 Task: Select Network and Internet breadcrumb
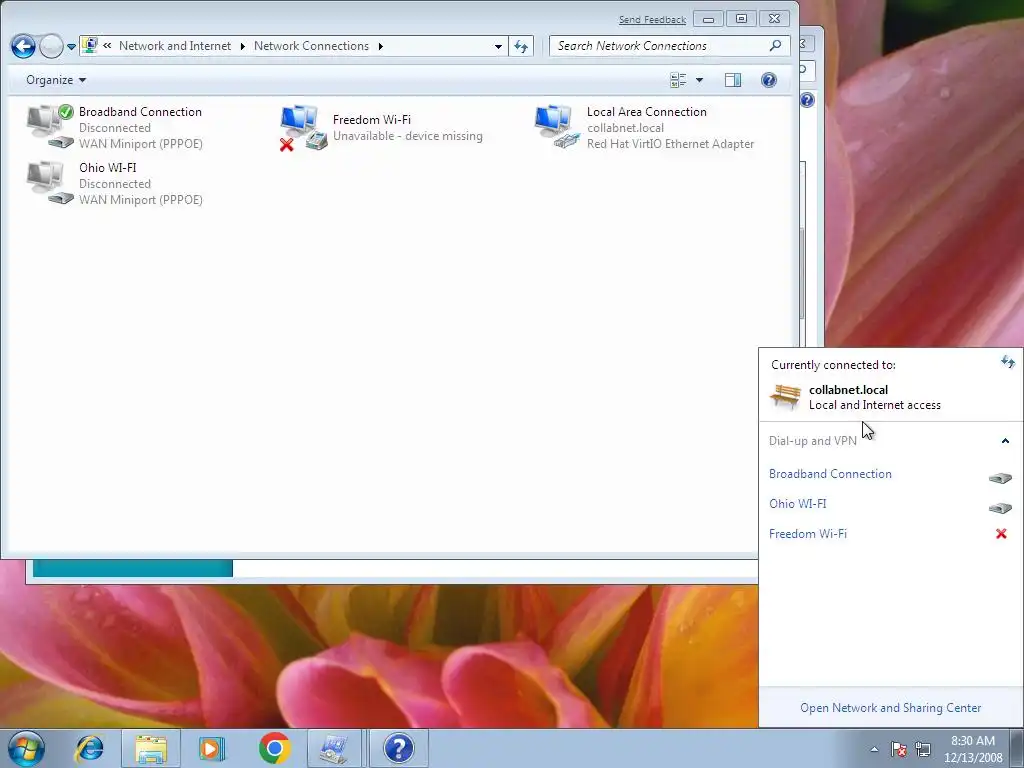(175, 46)
